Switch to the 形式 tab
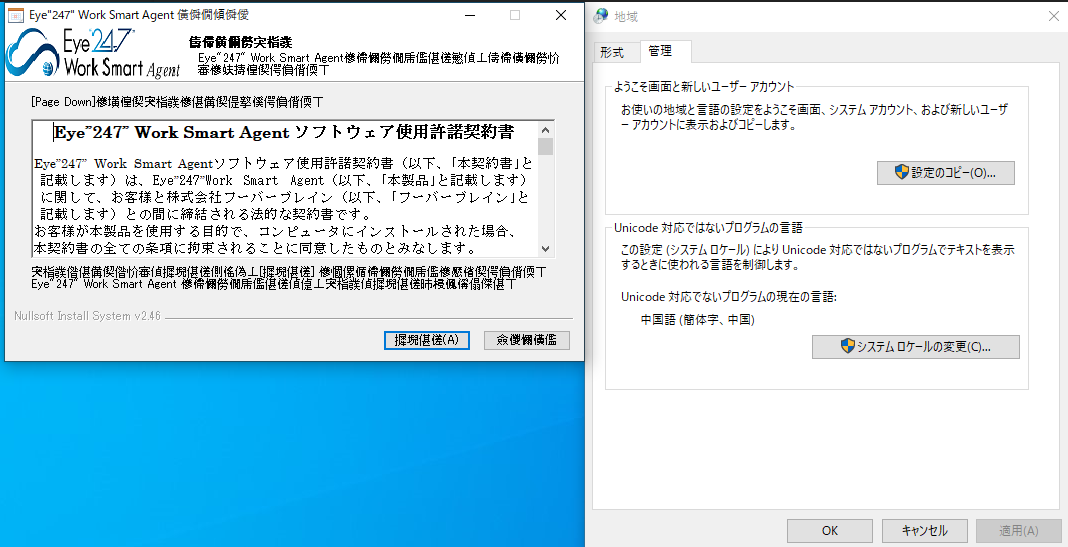 [x=612, y=52]
